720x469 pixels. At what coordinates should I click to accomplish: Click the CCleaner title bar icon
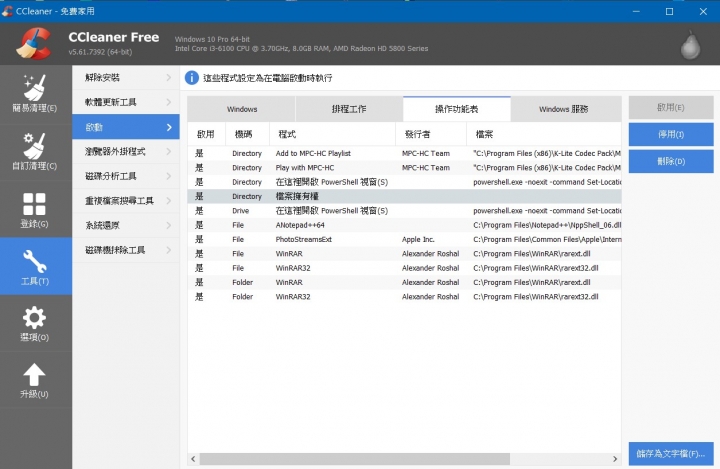tap(7, 11)
